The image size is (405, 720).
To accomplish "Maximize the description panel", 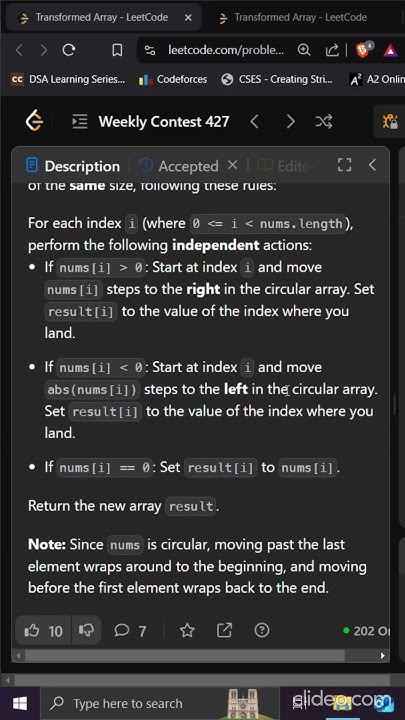I will pos(344,165).
